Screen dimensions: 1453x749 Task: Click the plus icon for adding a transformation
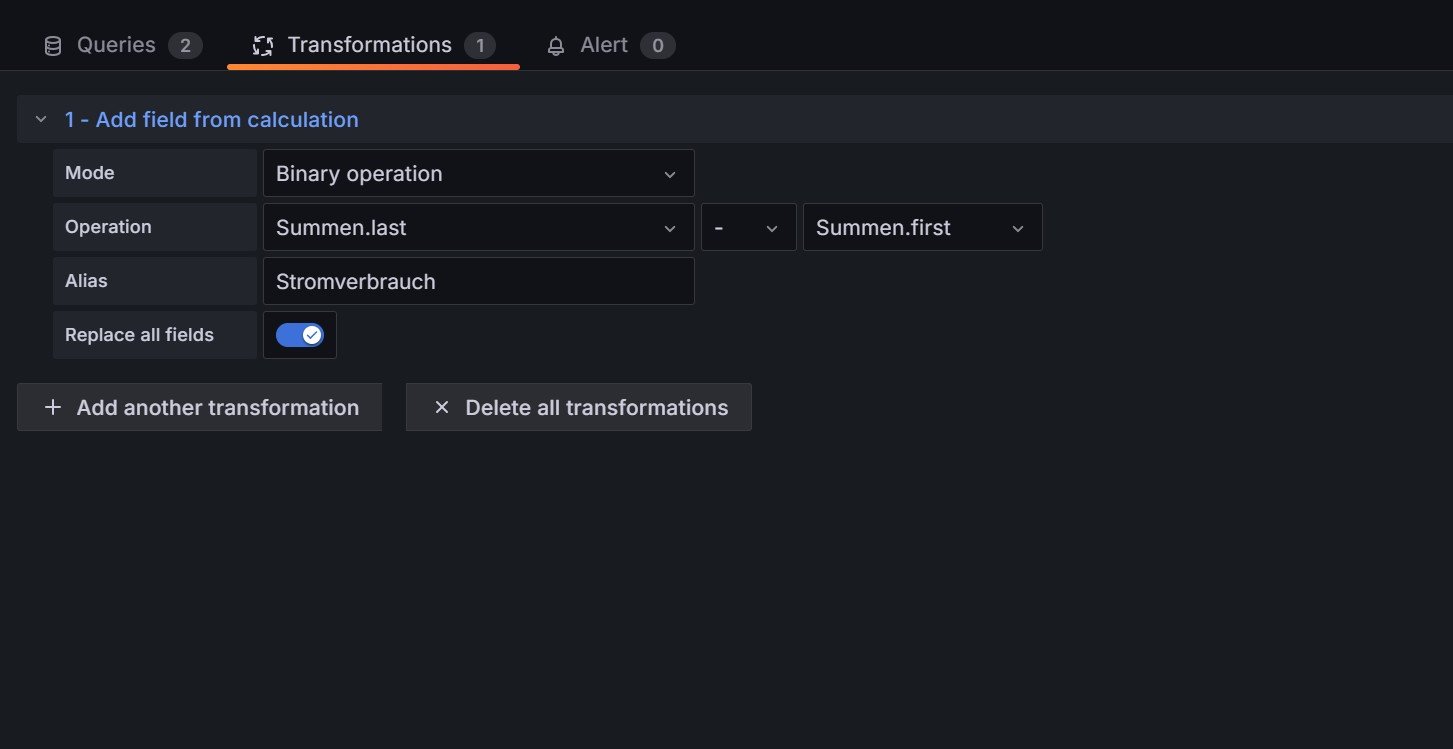[x=53, y=408]
